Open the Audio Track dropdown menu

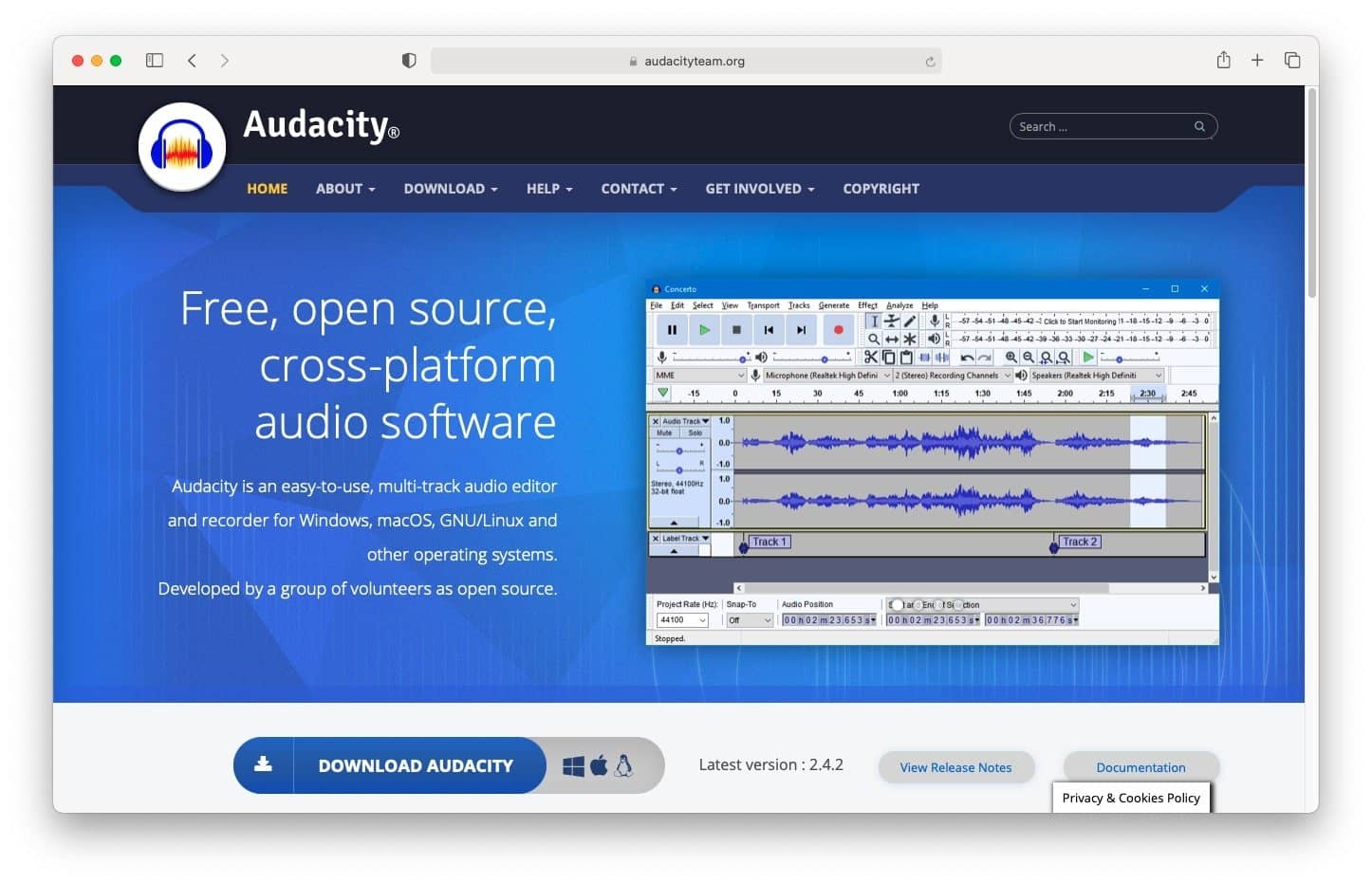(685, 421)
